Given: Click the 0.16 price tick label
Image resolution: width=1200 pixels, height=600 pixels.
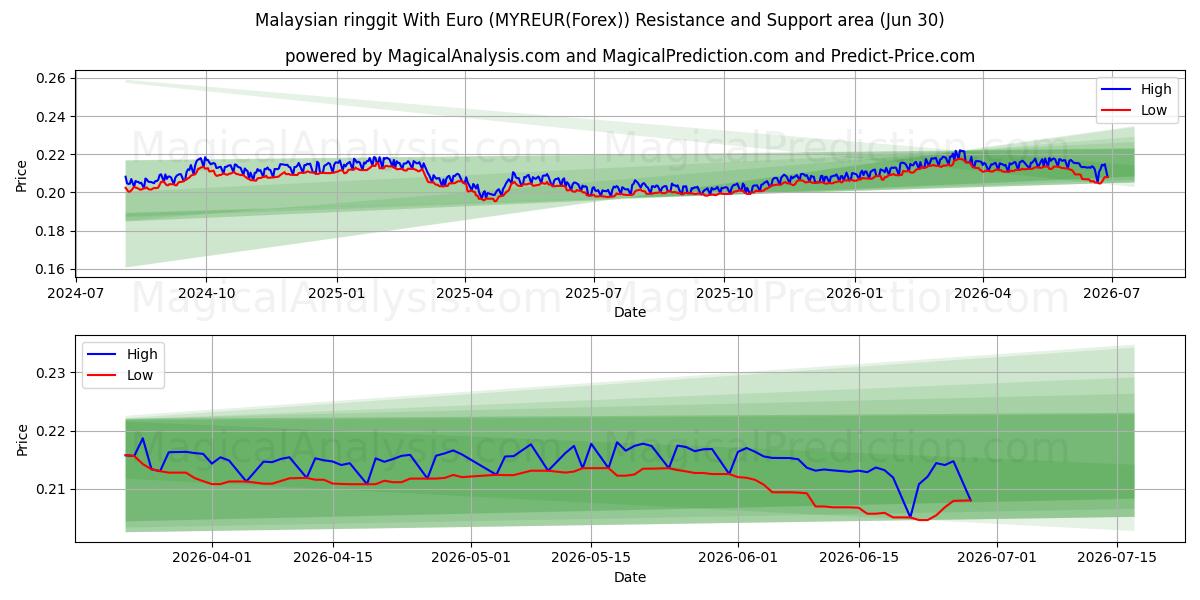Looking at the screenshot, I should click(x=51, y=269).
